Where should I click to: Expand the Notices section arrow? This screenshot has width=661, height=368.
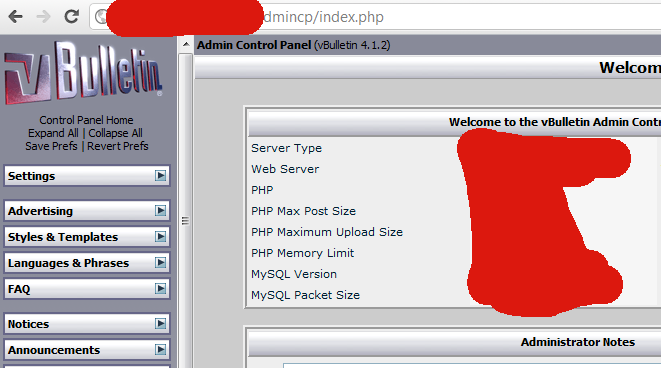160,323
